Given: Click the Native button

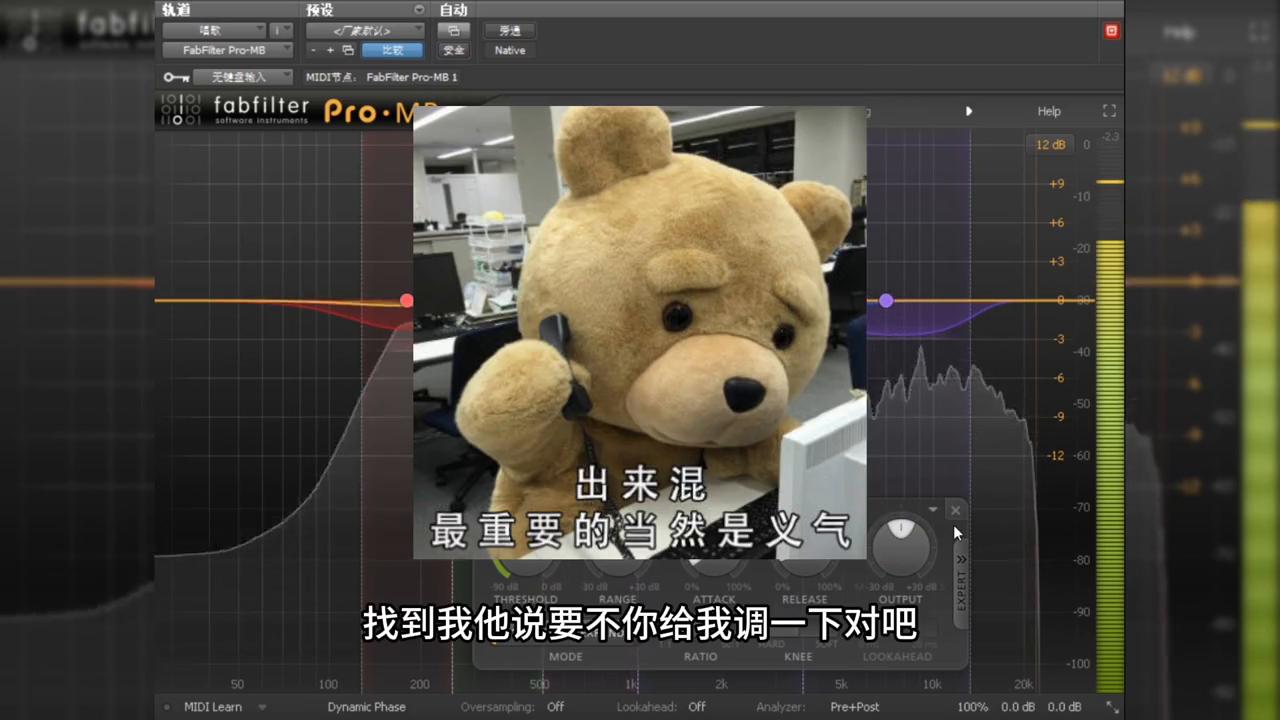Looking at the screenshot, I should (510, 50).
